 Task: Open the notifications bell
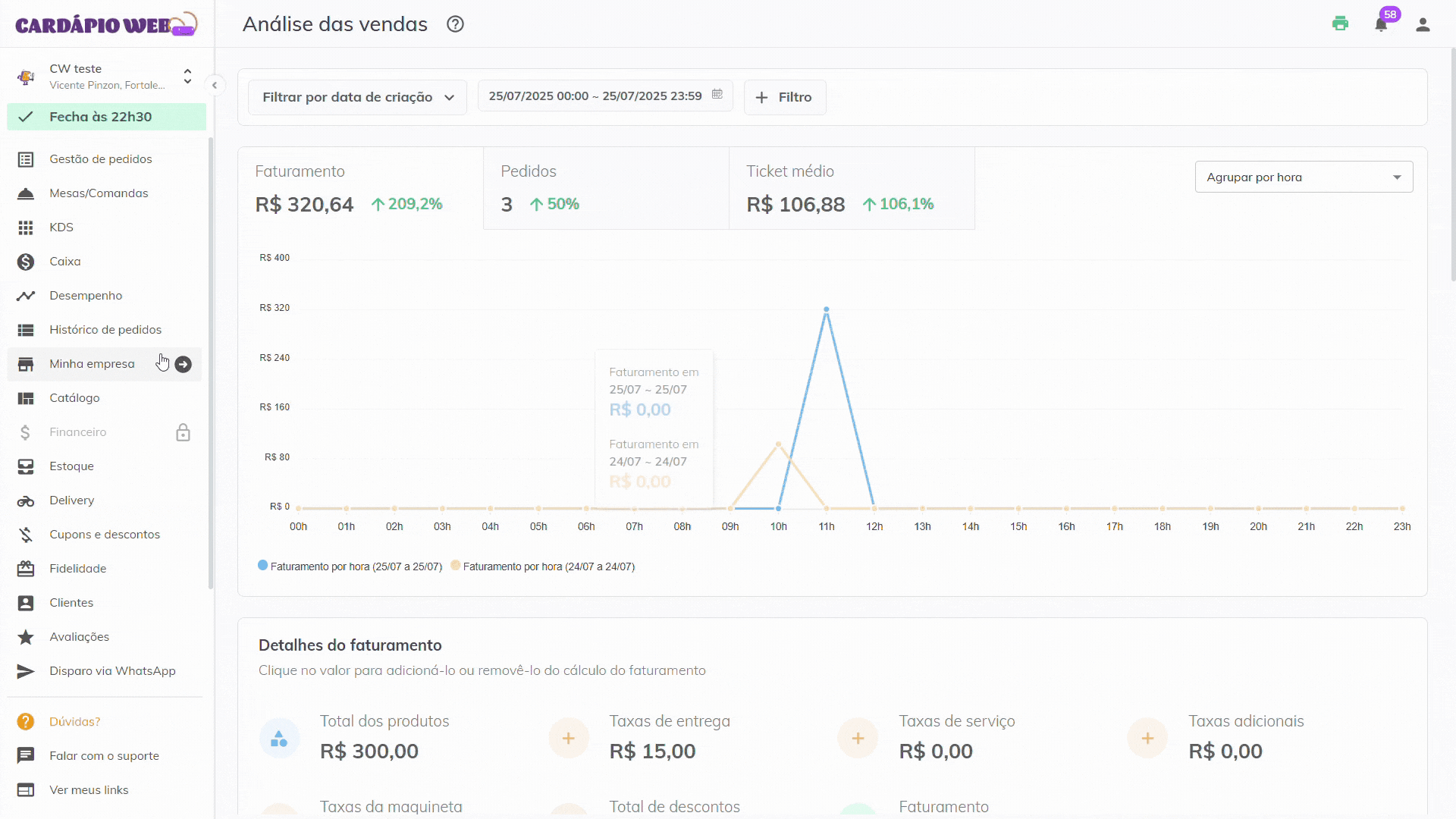(1381, 24)
